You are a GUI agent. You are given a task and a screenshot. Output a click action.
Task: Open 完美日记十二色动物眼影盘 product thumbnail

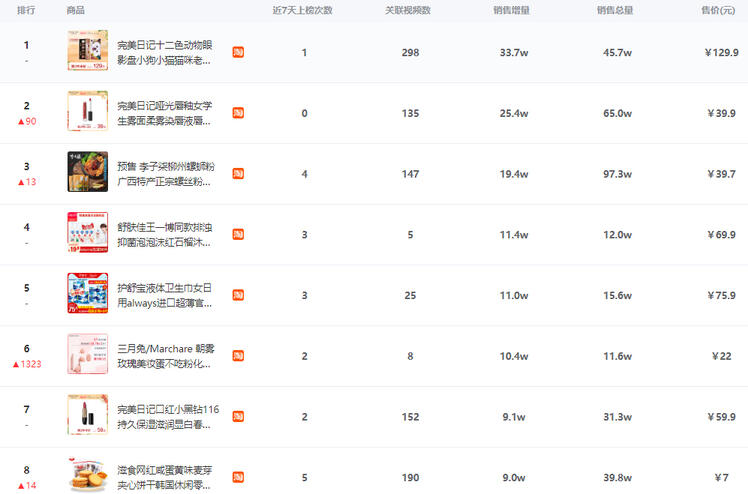point(87,51)
